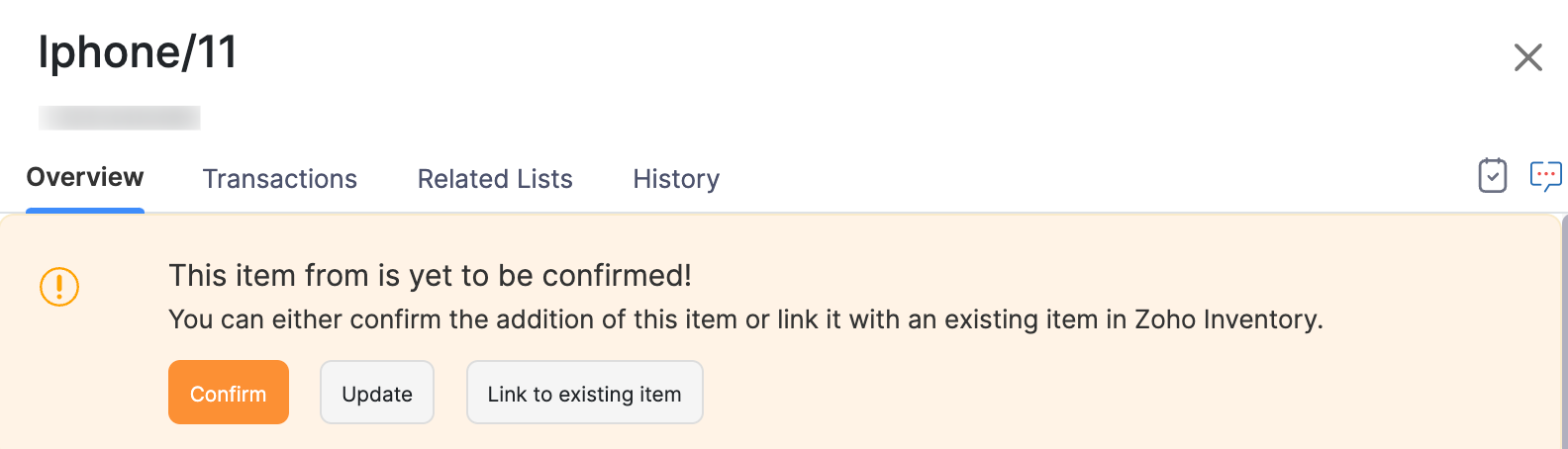Go to the Related Lists tab
The height and width of the screenshot is (449, 1568).
pyautogui.click(x=495, y=179)
